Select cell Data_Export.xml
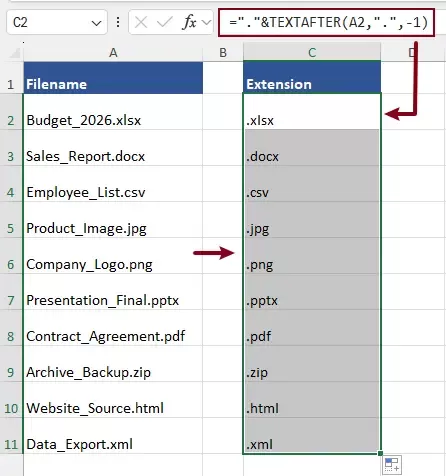This screenshot has height=476, width=446. coord(113,436)
